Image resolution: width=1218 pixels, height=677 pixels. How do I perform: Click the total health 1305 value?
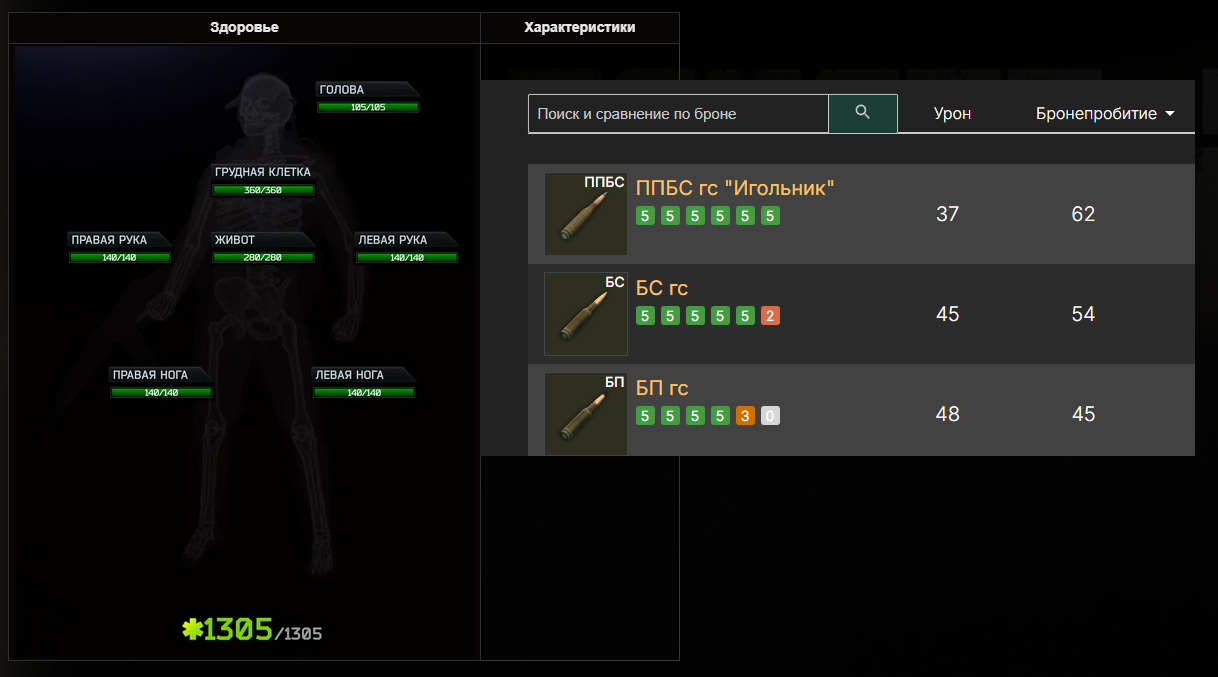[238, 629]
